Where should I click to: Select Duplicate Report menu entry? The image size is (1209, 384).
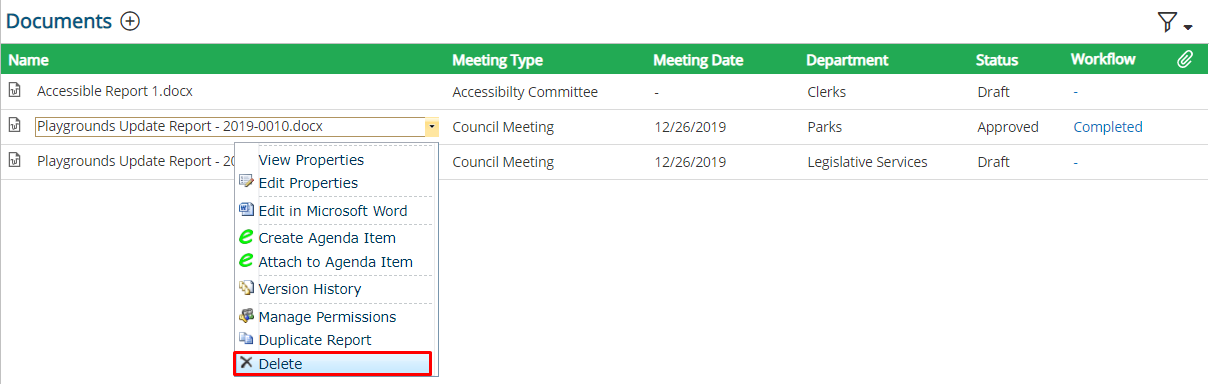tap(315, 340)
